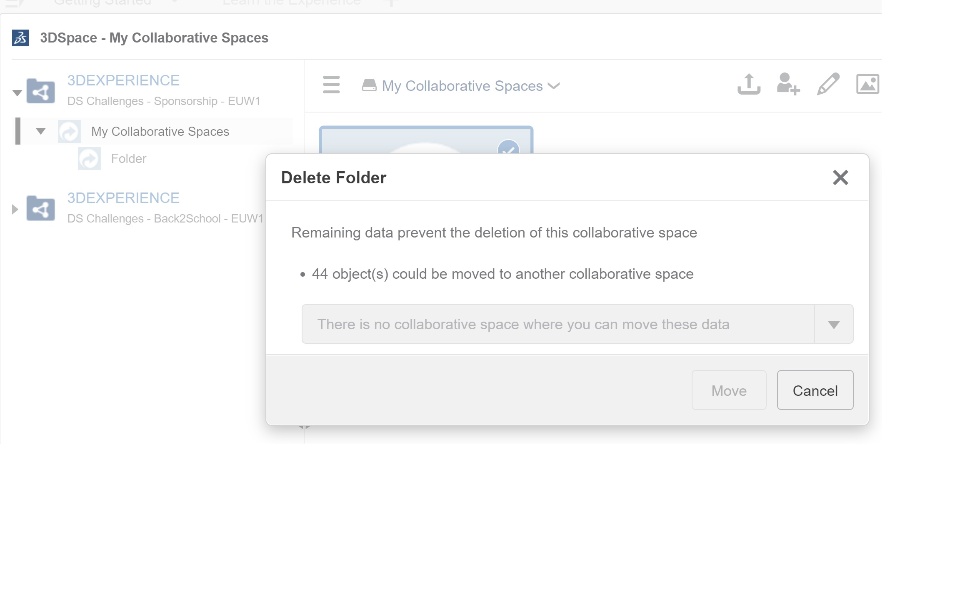Close the Delete Folder dialog
This screenshot has width=960, height=600.
[x=840, y=178]
